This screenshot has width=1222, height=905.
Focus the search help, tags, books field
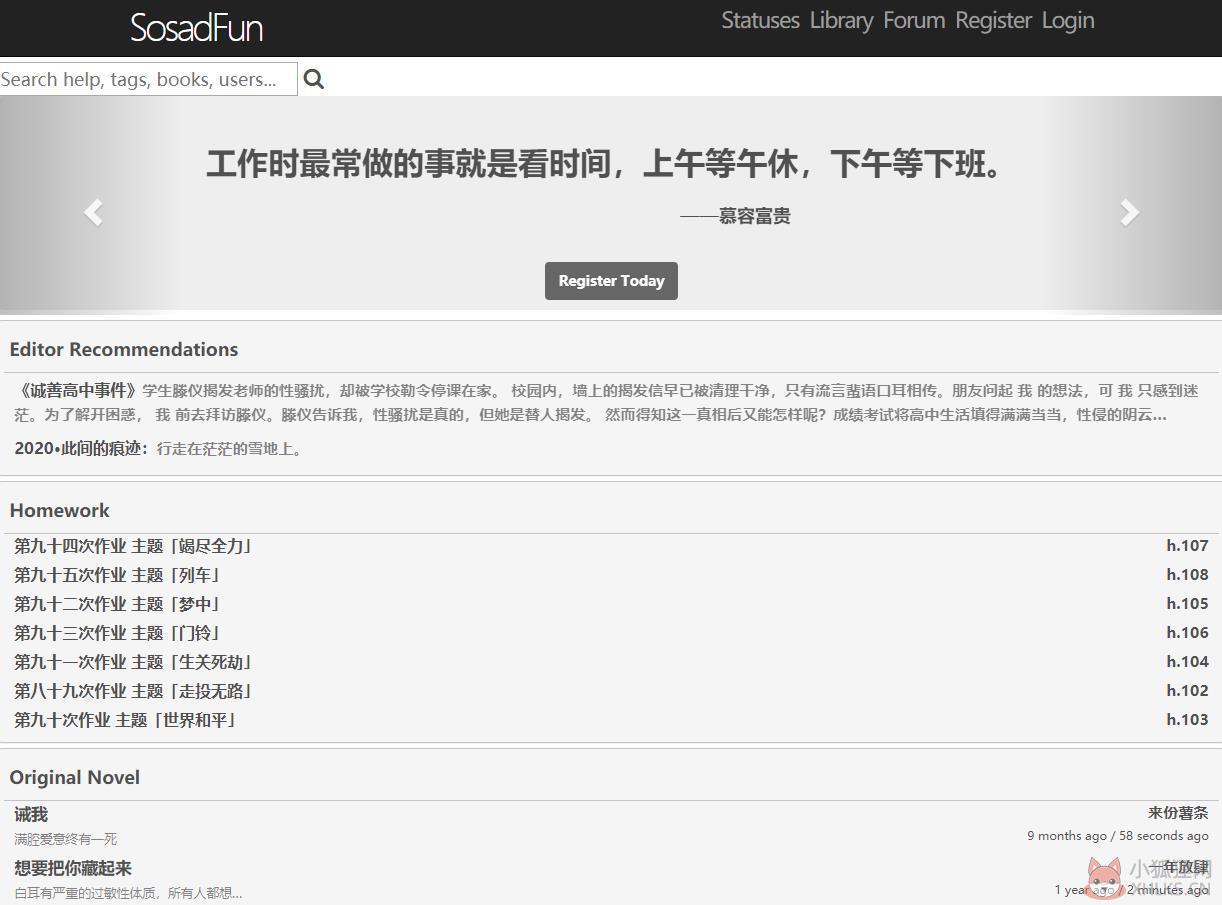[148, 79]
